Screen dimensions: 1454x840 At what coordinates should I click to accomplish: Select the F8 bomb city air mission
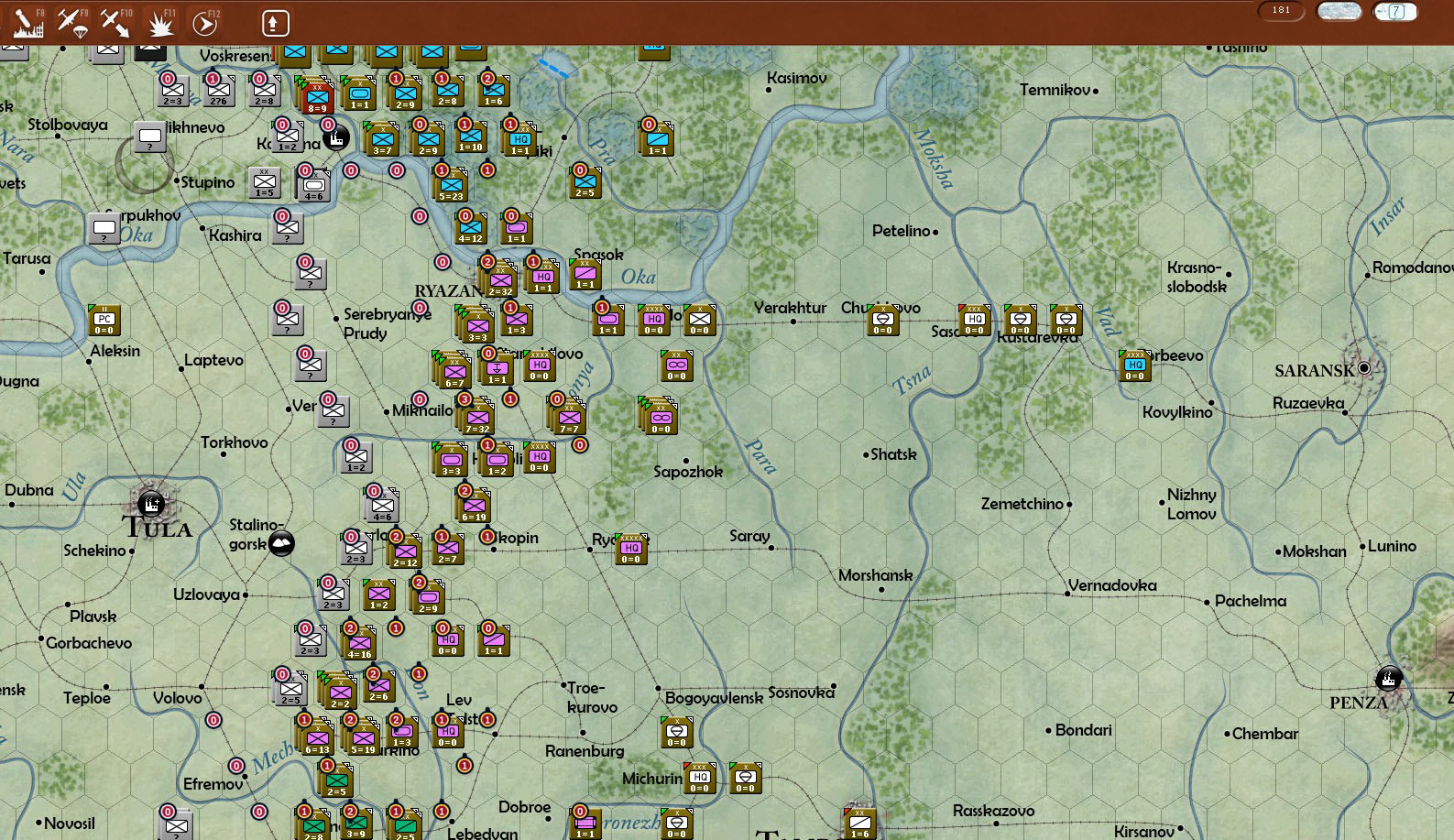(x=27, y=22)
